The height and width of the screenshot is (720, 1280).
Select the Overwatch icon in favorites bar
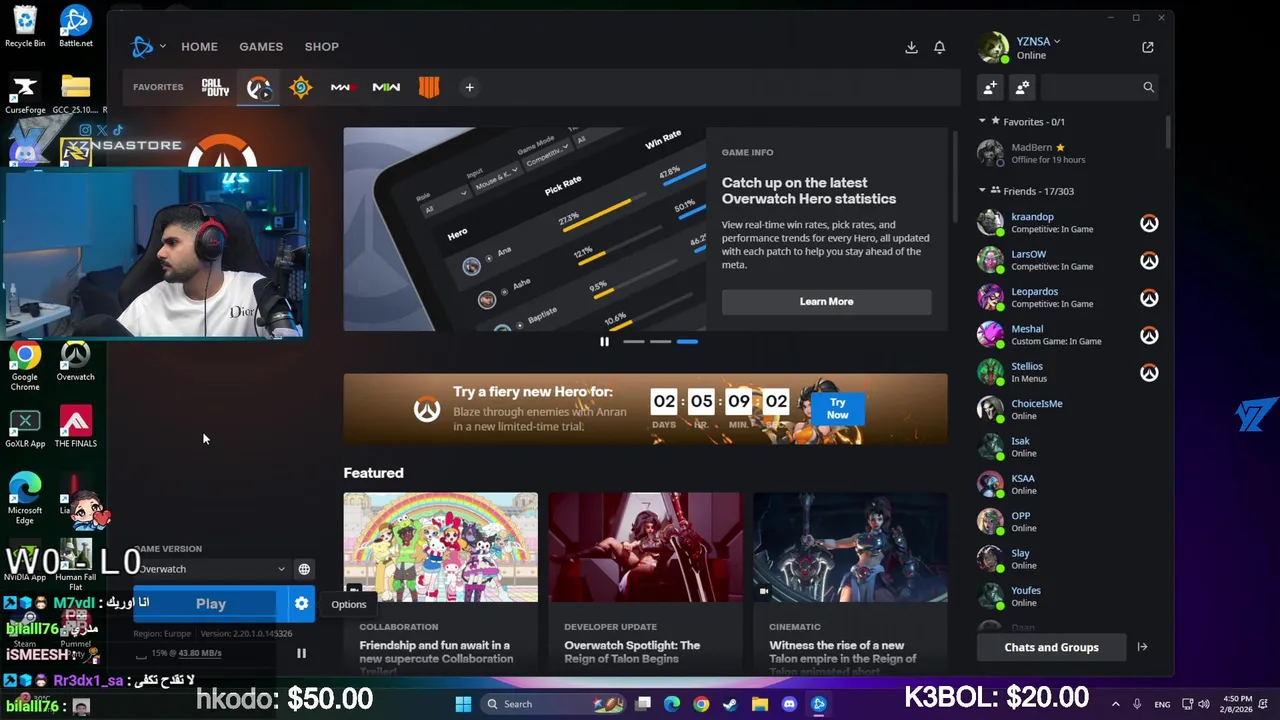coord(259,88)
